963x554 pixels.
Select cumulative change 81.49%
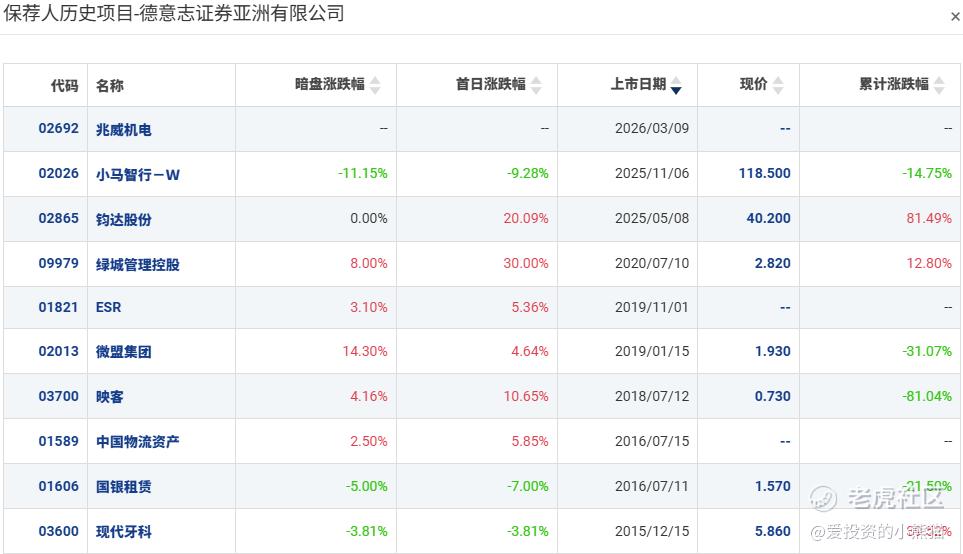(929, 218)
